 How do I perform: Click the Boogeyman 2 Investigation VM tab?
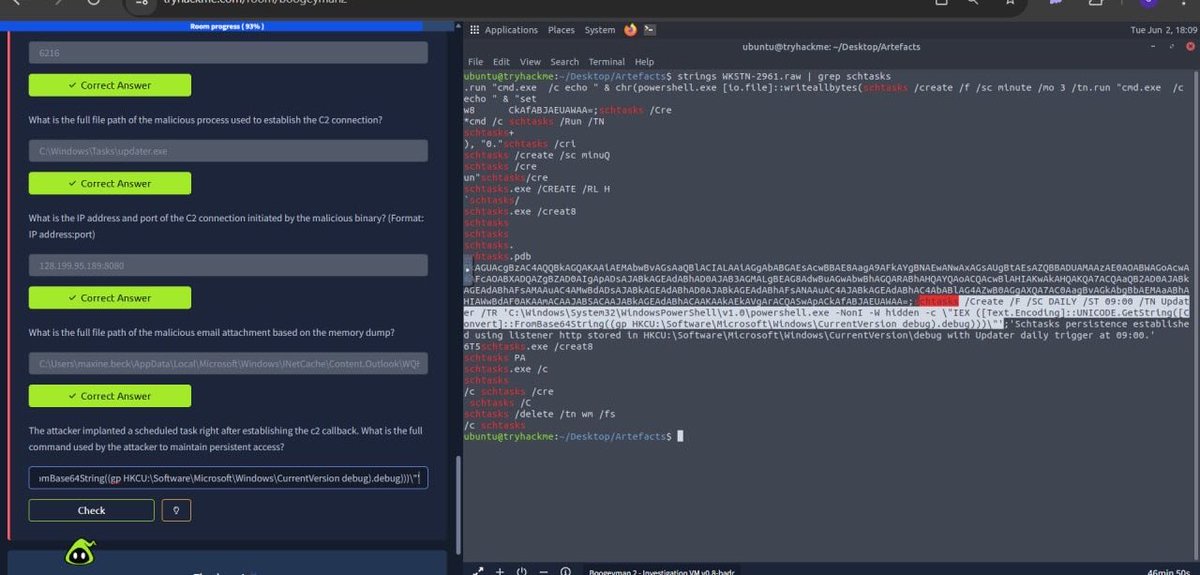(x=664, y=570)
